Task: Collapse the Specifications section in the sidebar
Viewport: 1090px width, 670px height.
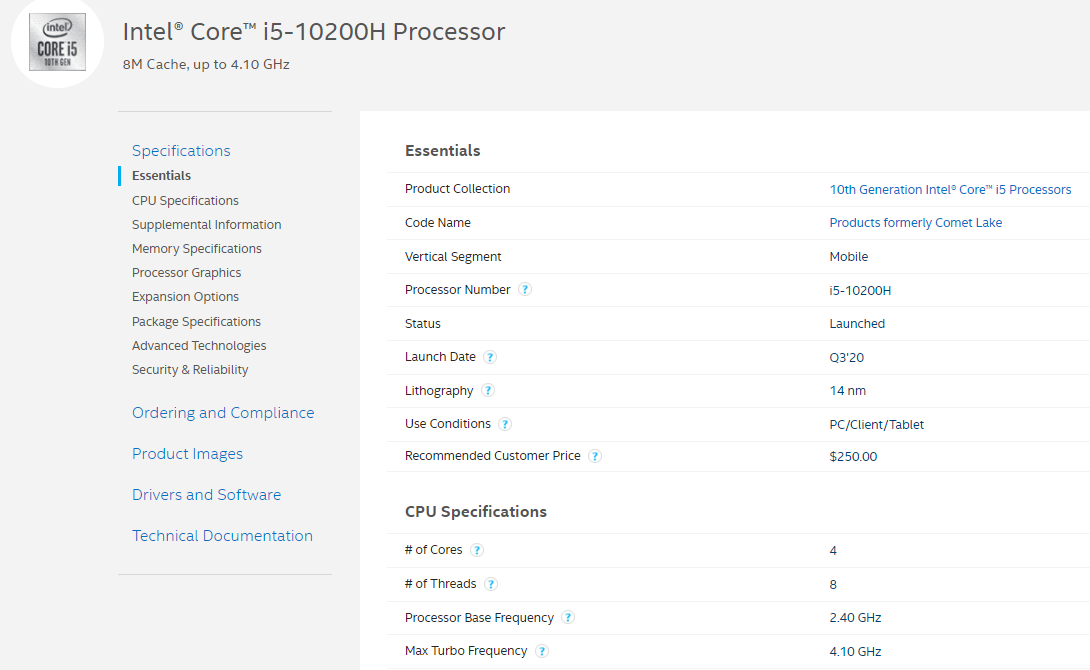Action: [181, 150]
